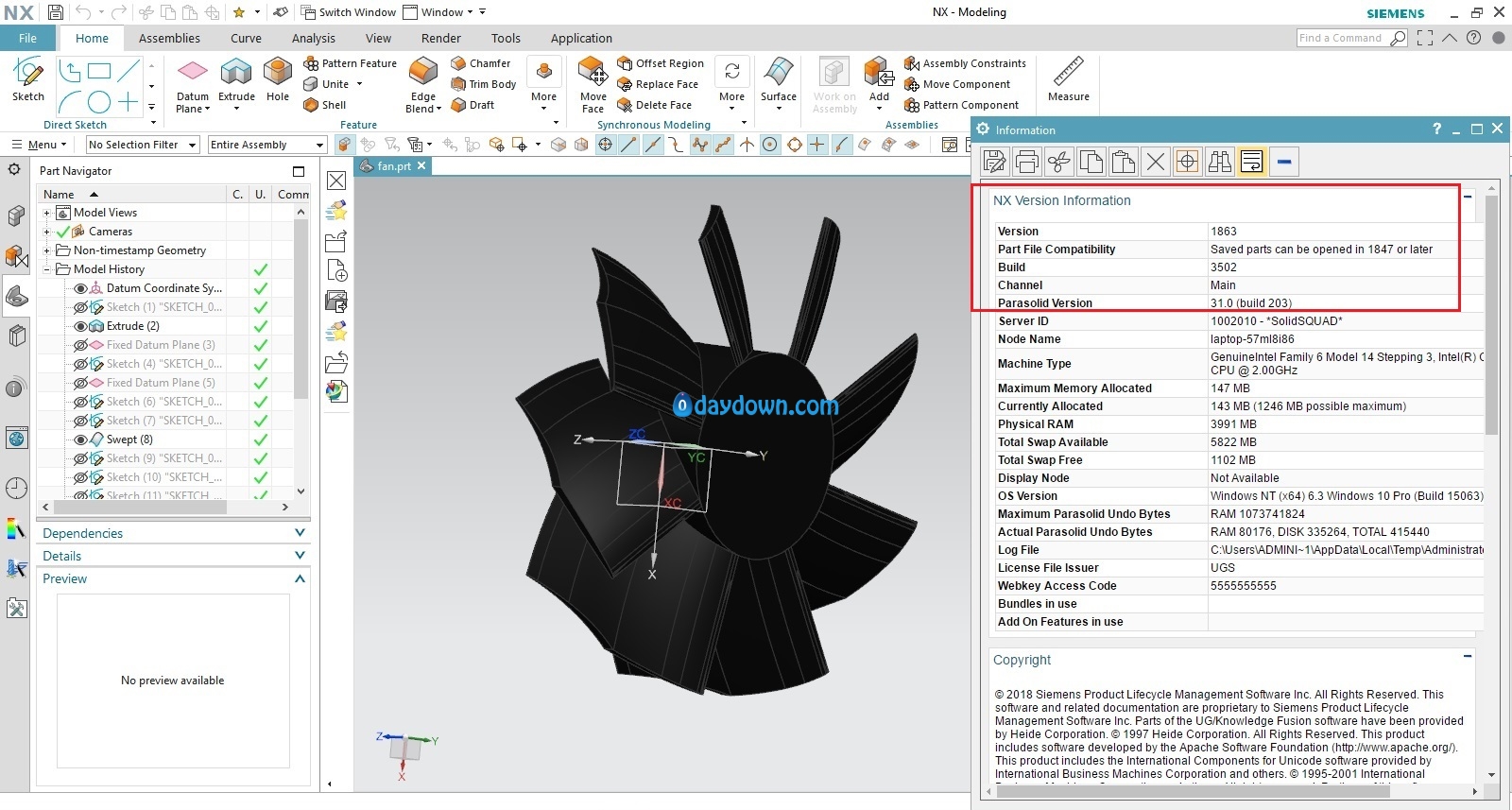Click the Draft feature tool
Screen dimensions: 1512x810
tap(472, 105)
